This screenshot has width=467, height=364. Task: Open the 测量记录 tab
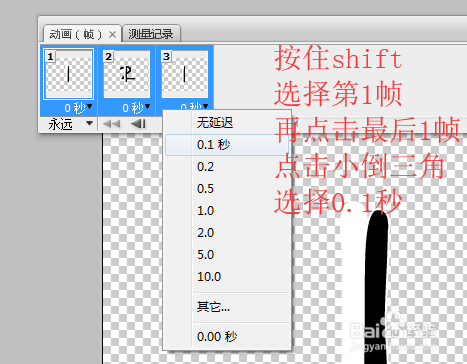(151, 34)
